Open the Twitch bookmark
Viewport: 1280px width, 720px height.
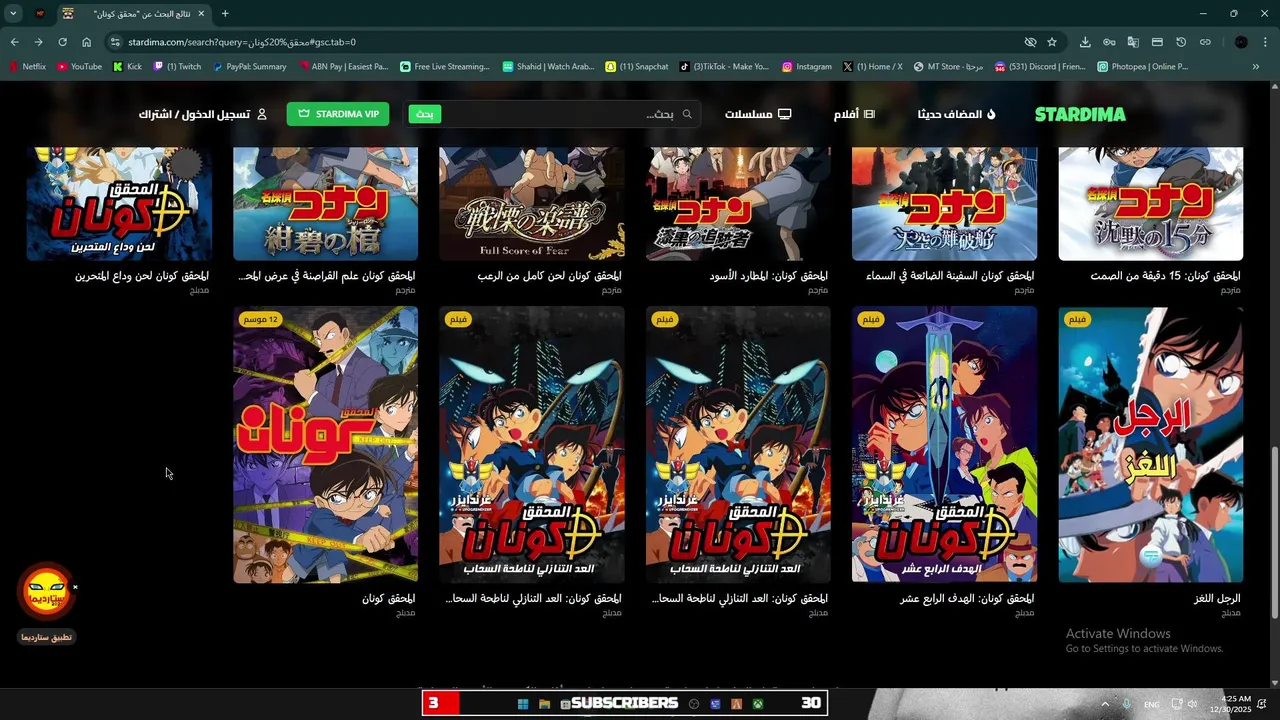[x=177, y=67]
